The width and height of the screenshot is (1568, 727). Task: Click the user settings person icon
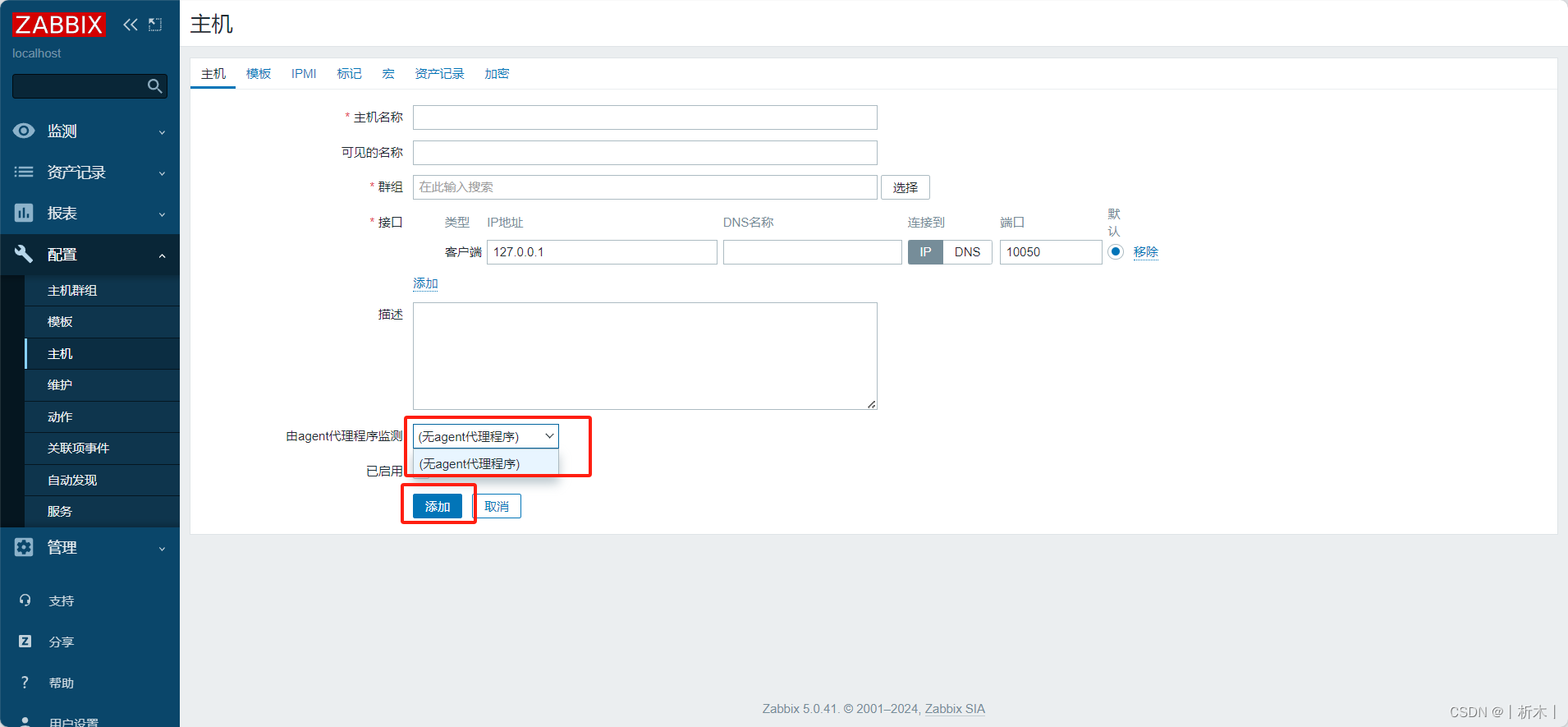(x=25, y=721)
